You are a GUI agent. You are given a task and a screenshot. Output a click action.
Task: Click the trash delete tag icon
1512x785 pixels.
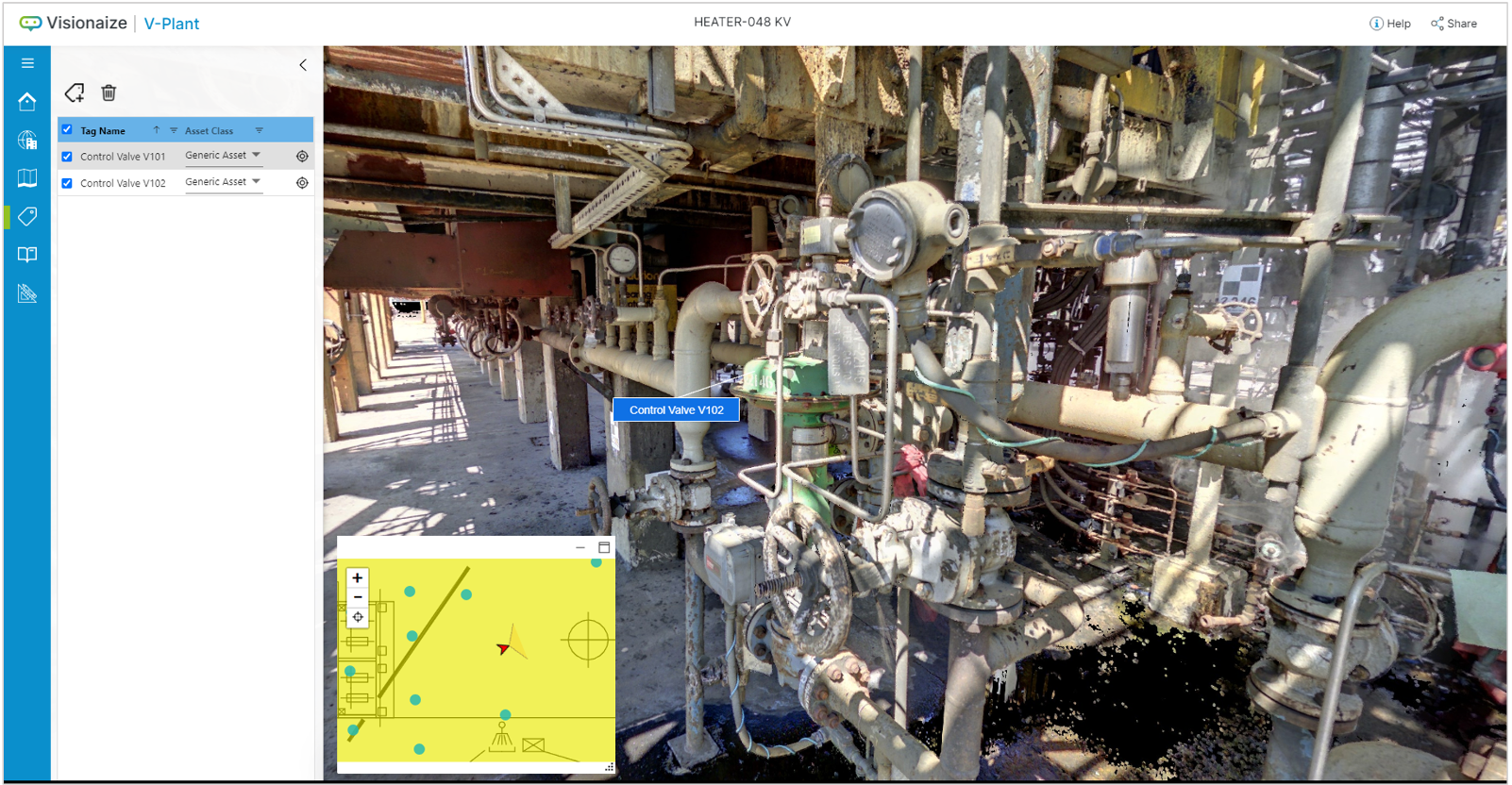109,92
